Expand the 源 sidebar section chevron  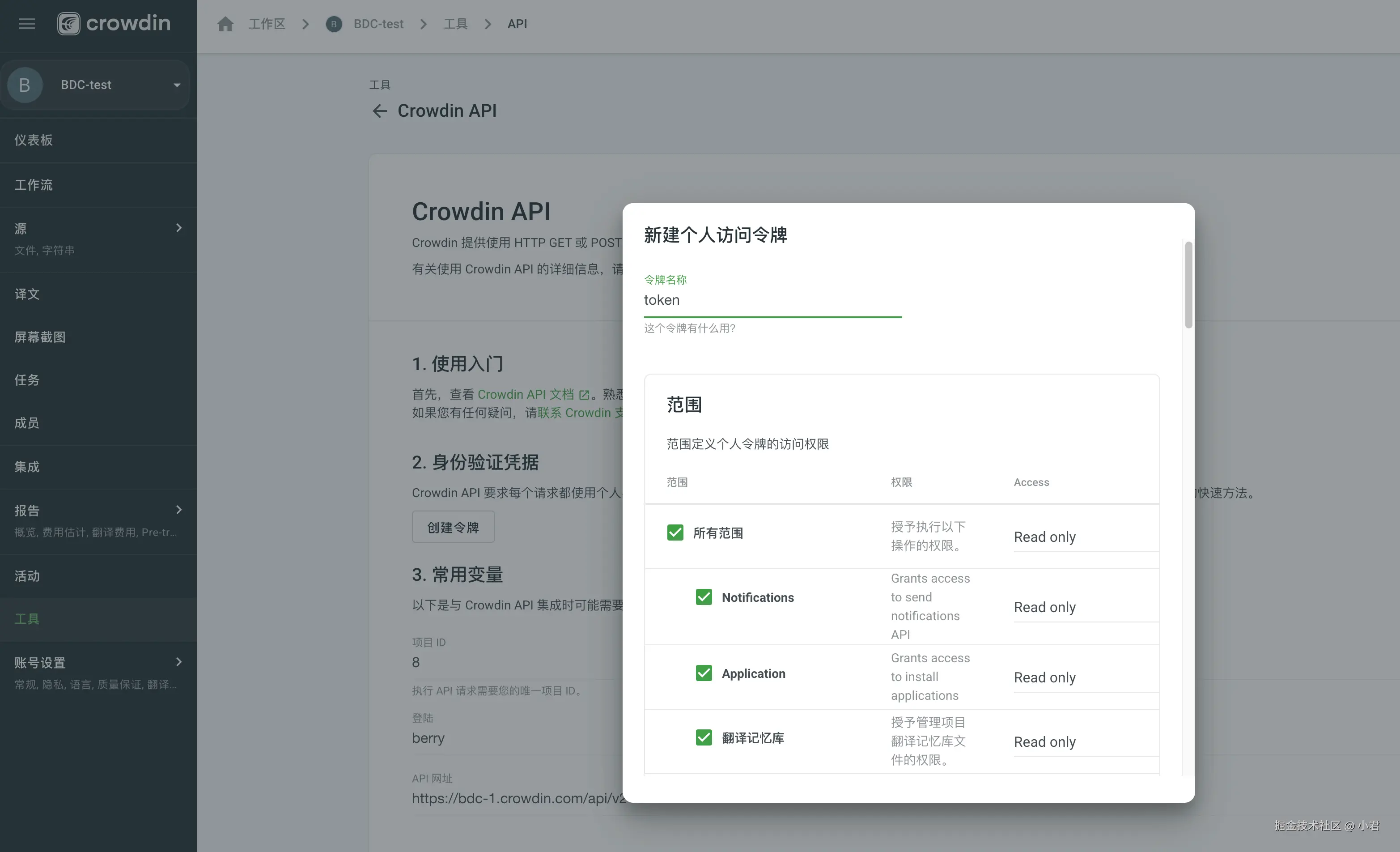pos(179,228)
